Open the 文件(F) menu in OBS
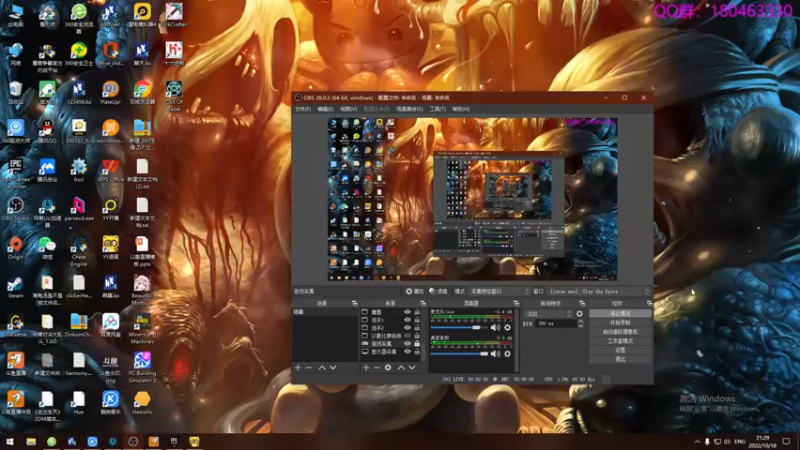 point(303,109)
